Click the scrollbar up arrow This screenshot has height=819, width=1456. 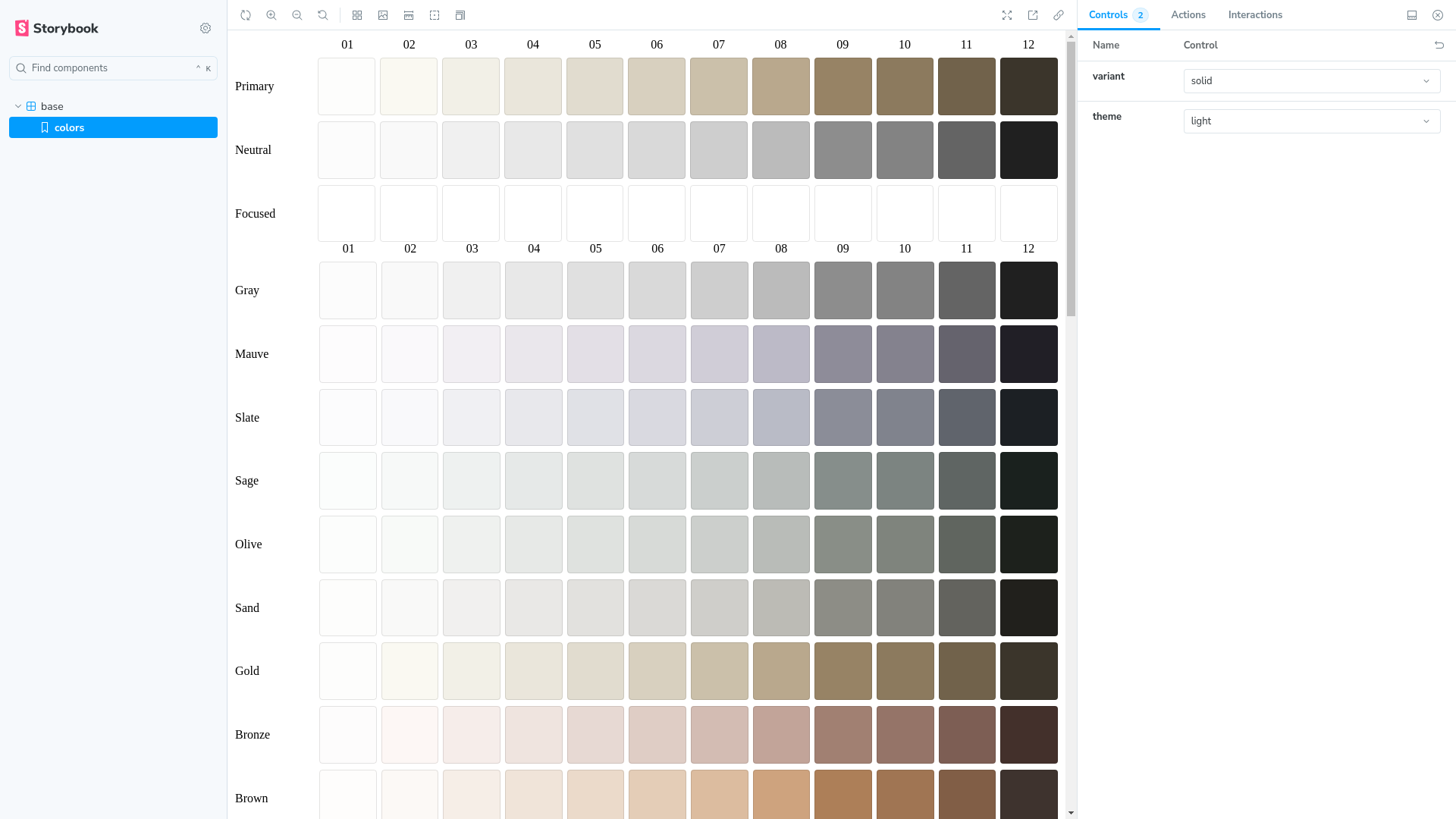(1072, 36)
